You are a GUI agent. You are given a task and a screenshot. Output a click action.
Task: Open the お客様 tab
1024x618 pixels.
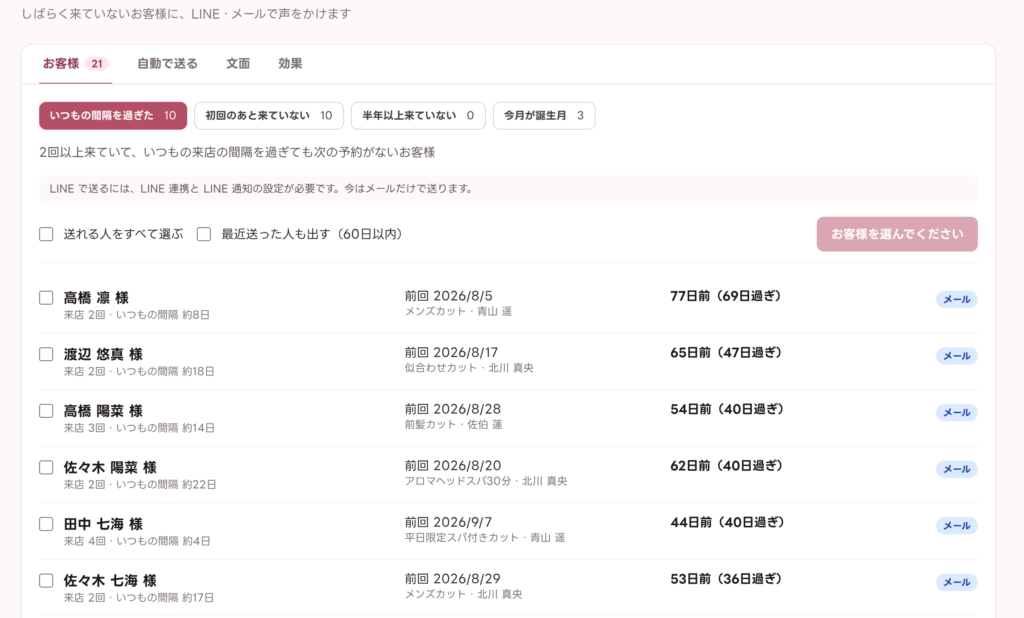tap(75, 64)
